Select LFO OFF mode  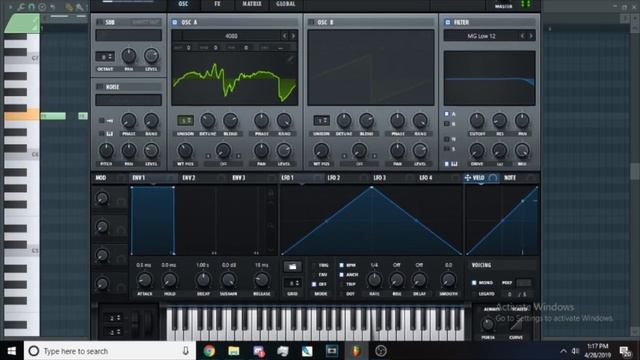click(314, 284)
